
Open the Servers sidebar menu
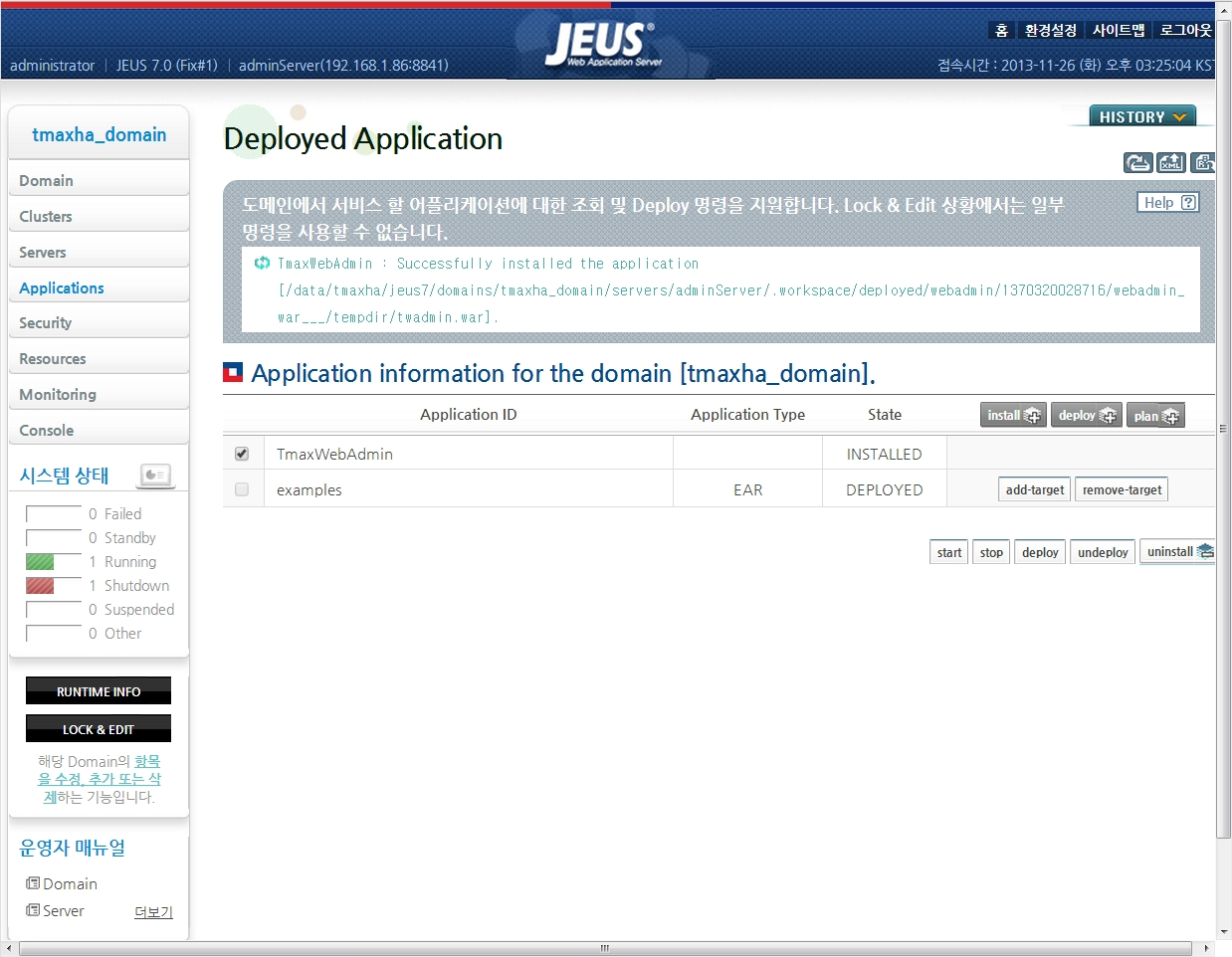[99, 252]
